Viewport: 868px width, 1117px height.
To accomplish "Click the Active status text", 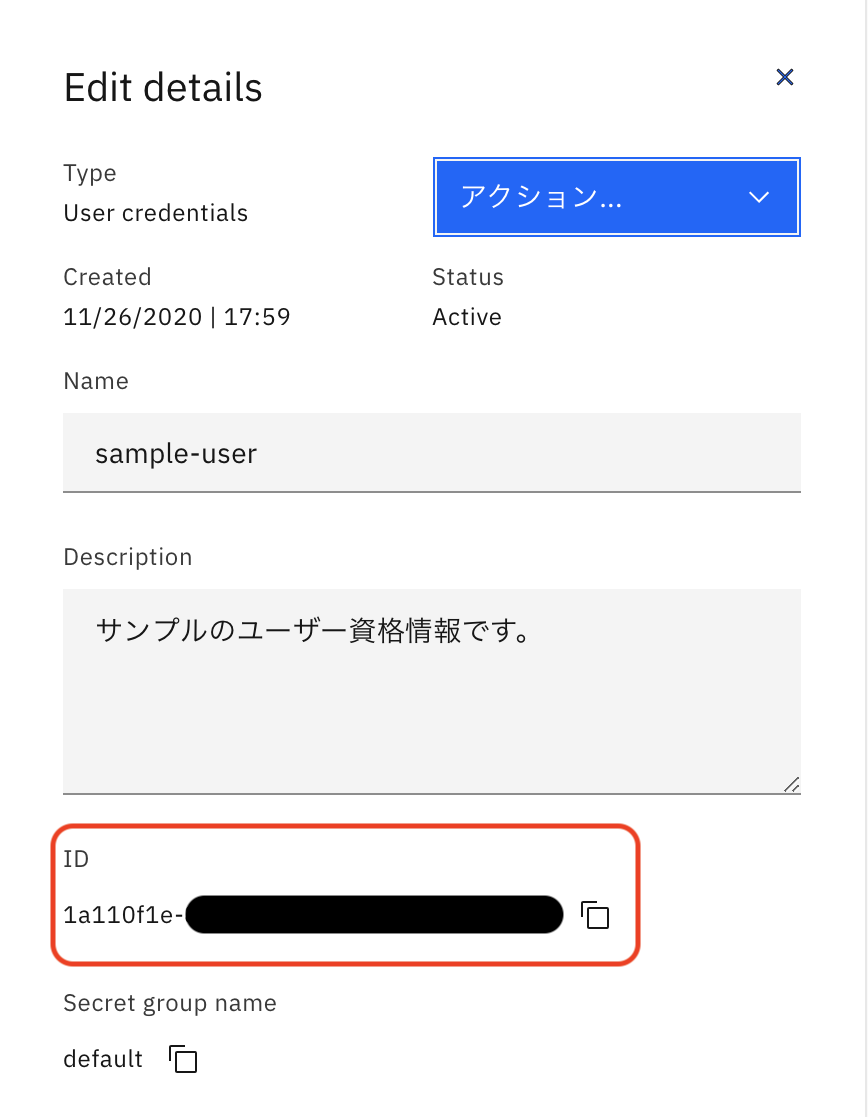I will tap(466, 317).
